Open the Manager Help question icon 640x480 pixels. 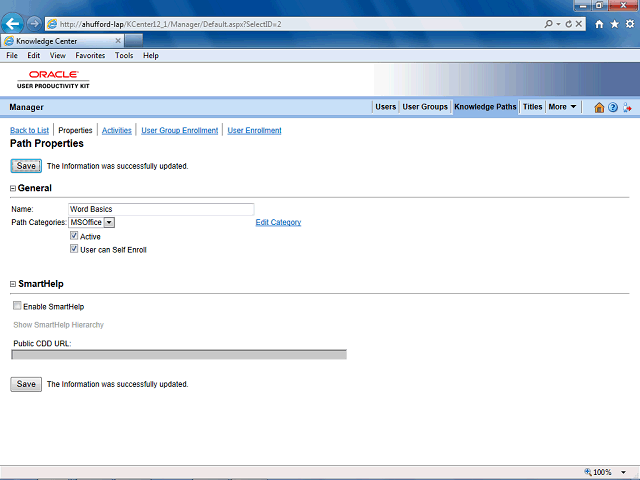[x=613, y=107]
